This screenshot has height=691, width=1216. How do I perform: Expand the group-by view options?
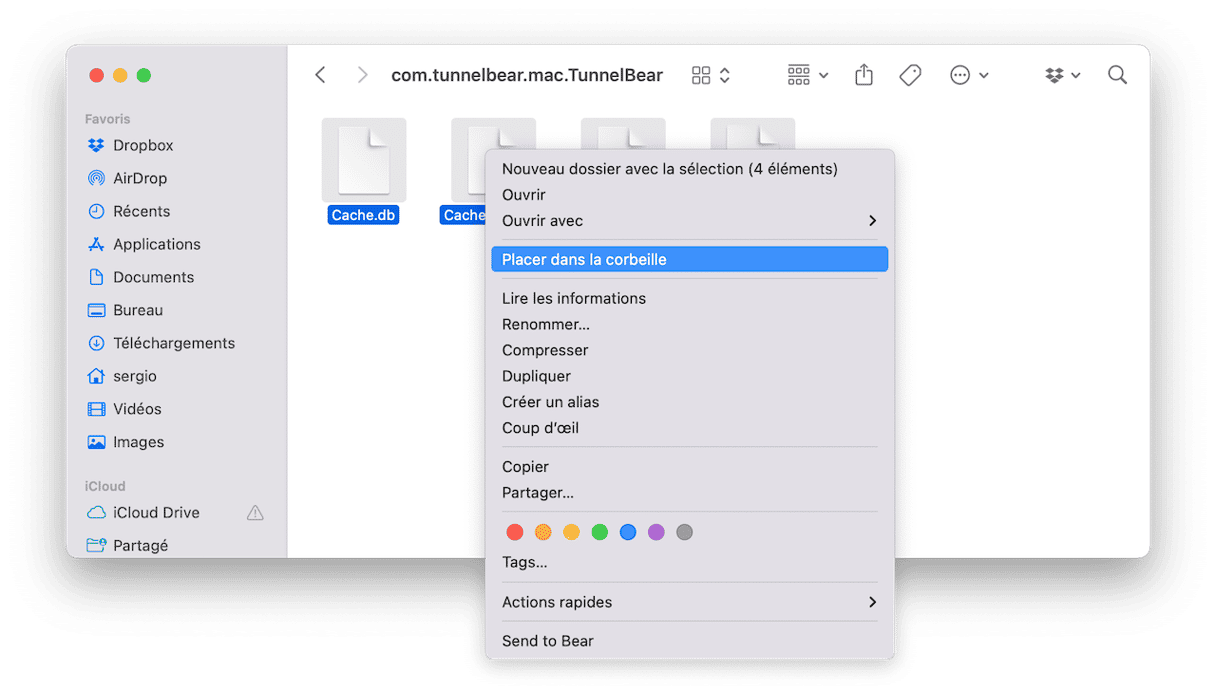(x=807, y=75)
